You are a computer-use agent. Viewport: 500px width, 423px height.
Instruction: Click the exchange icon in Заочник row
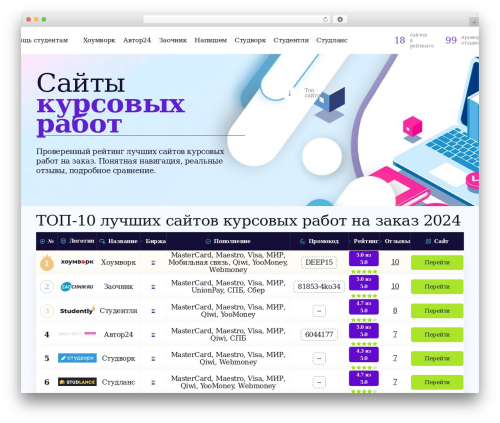click(153, 287)
